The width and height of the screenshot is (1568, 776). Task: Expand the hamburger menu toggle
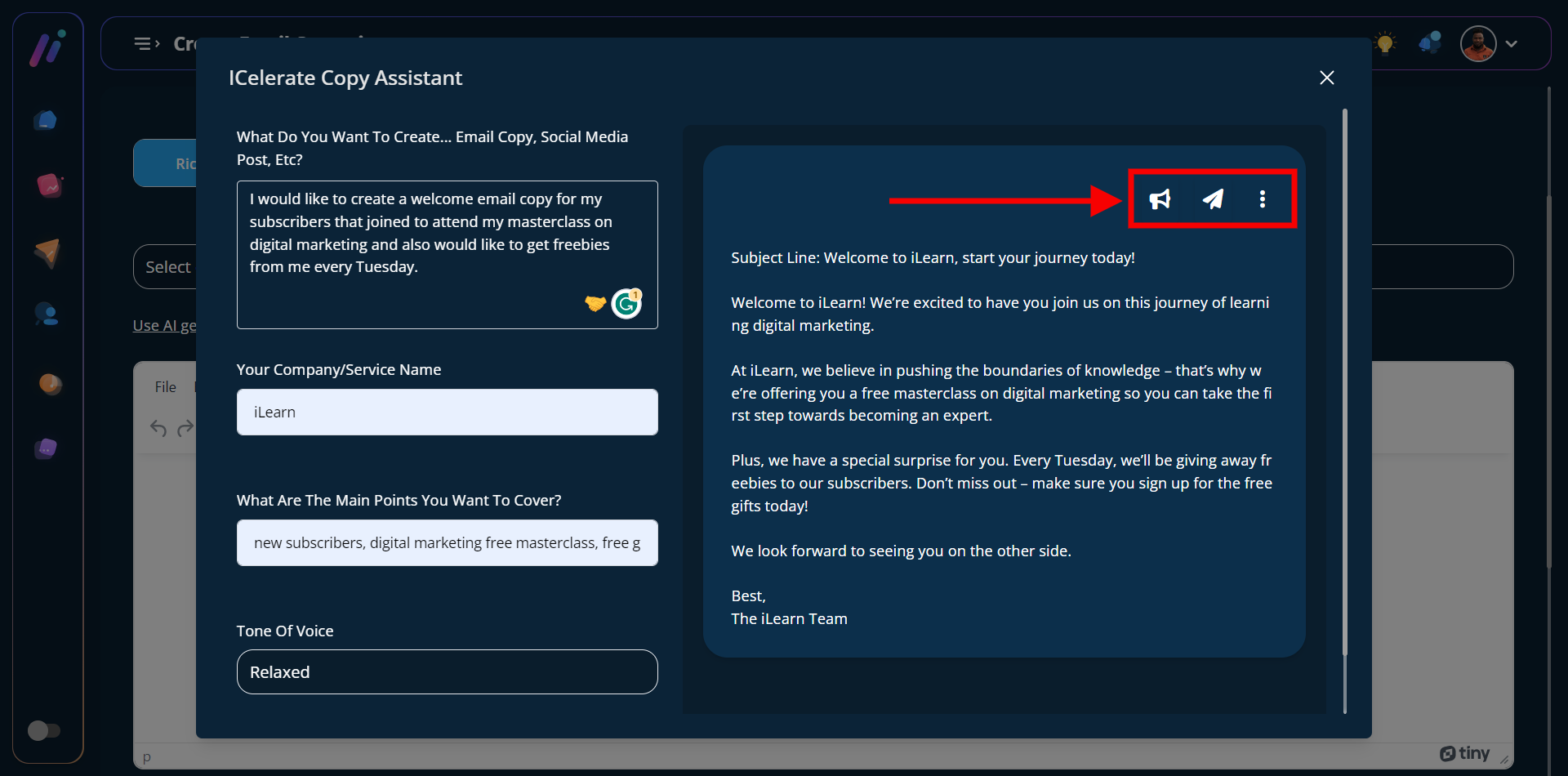pyautogui.click(x=146, y=43)
